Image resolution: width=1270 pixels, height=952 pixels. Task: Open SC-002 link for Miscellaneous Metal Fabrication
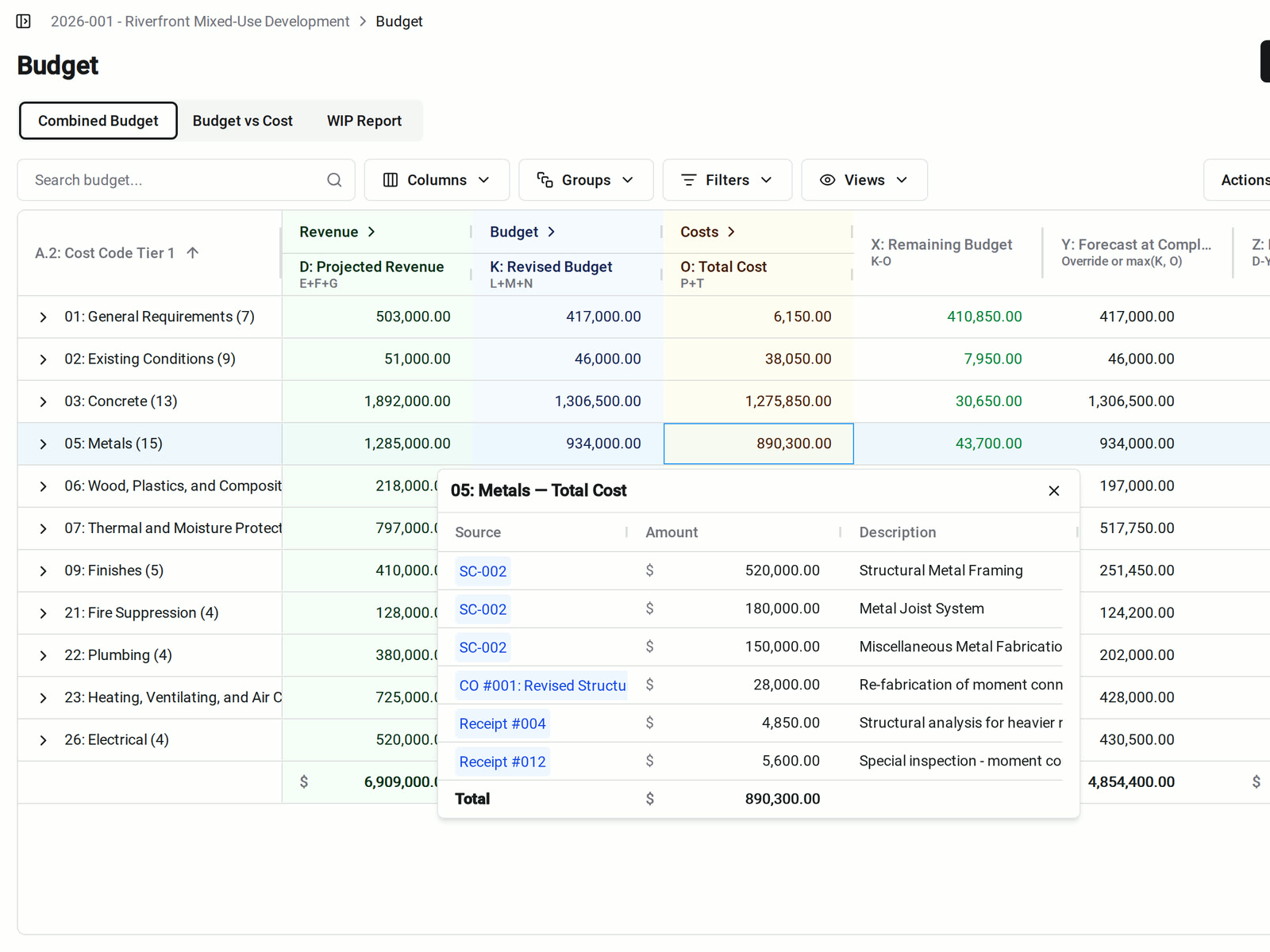[483, 647]
